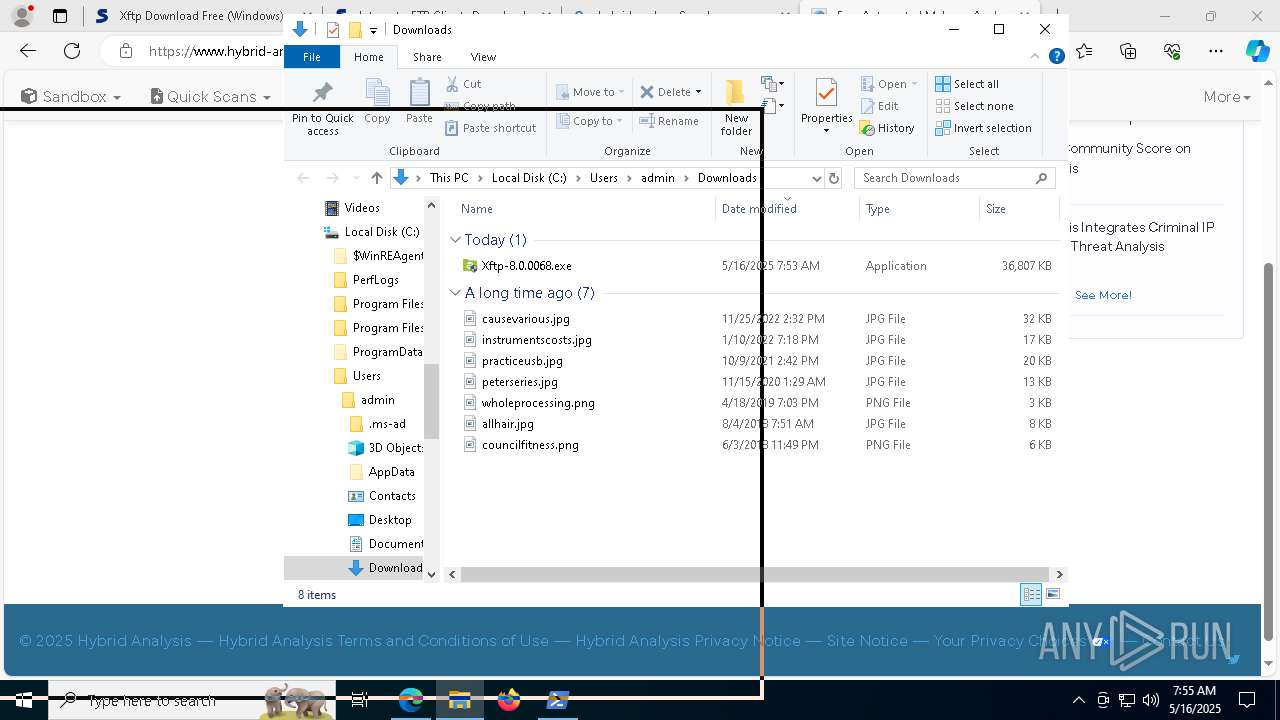Click Paste shortcut in Clipboard group

point(490,128)
